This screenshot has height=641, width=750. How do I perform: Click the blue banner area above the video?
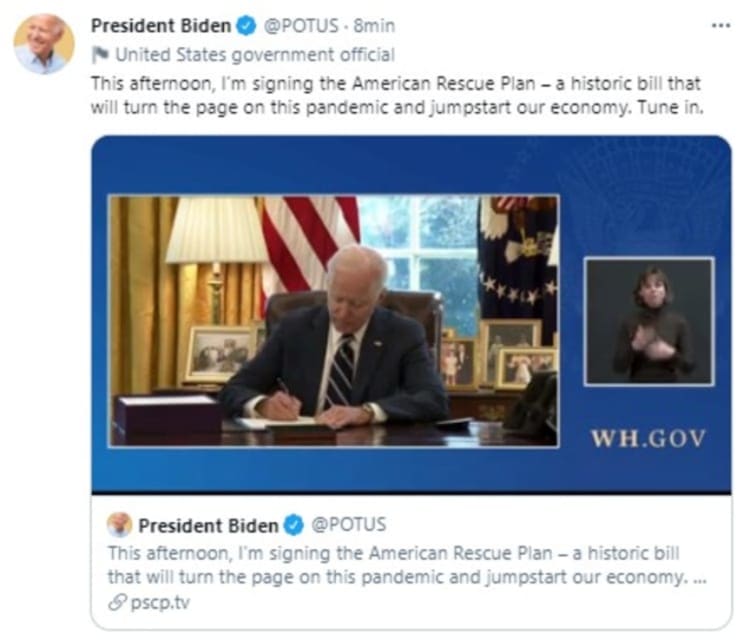pos(411,165)
